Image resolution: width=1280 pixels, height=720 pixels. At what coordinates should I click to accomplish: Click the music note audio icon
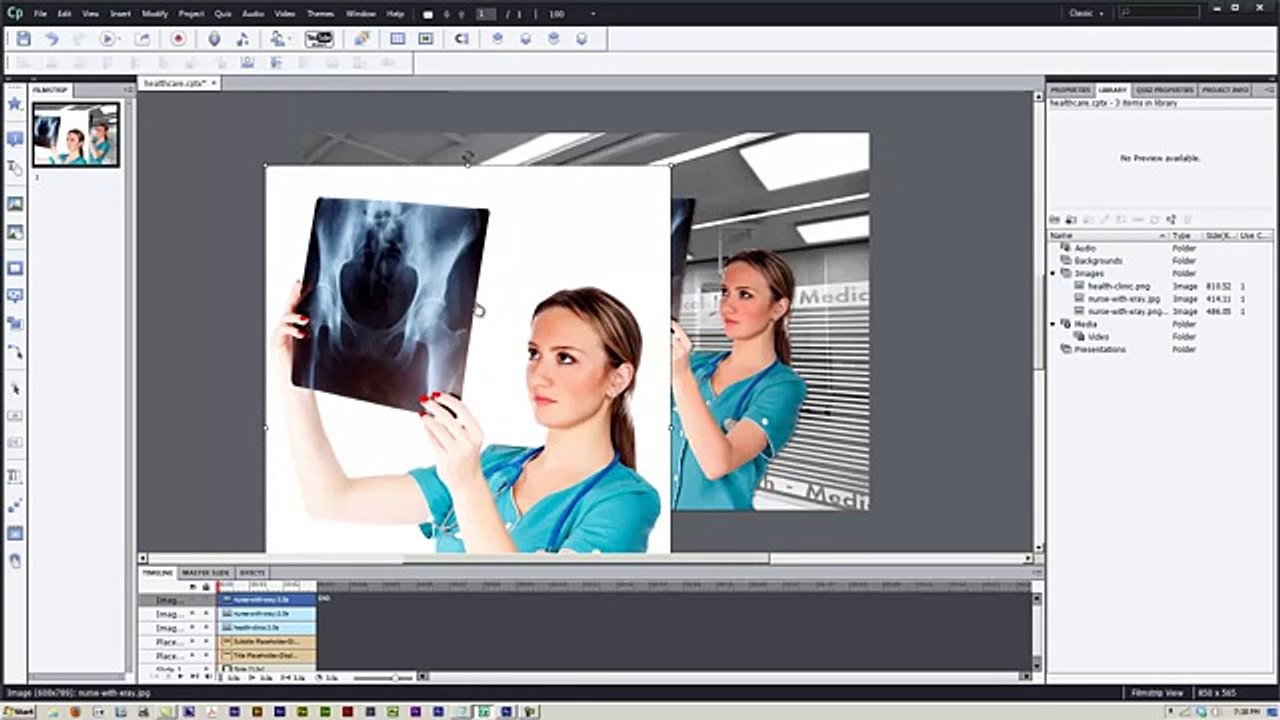point(242,39)
